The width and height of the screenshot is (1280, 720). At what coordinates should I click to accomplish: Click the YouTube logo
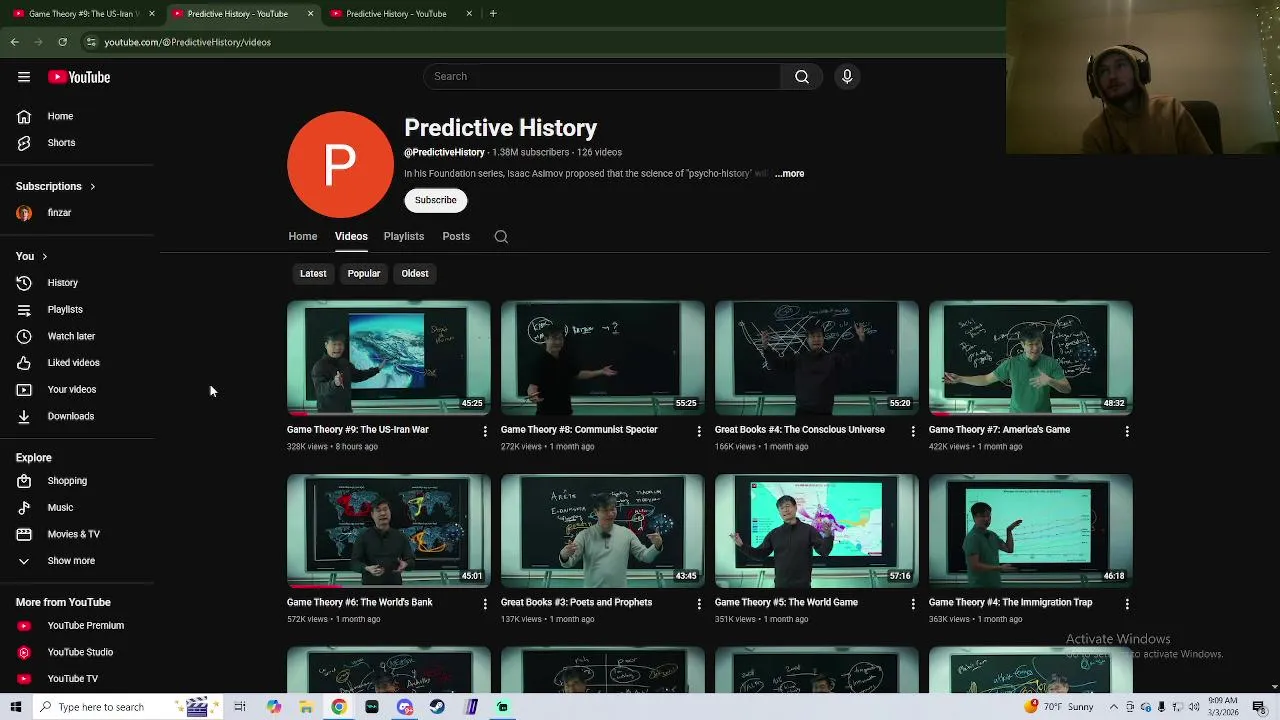[79, 77]
